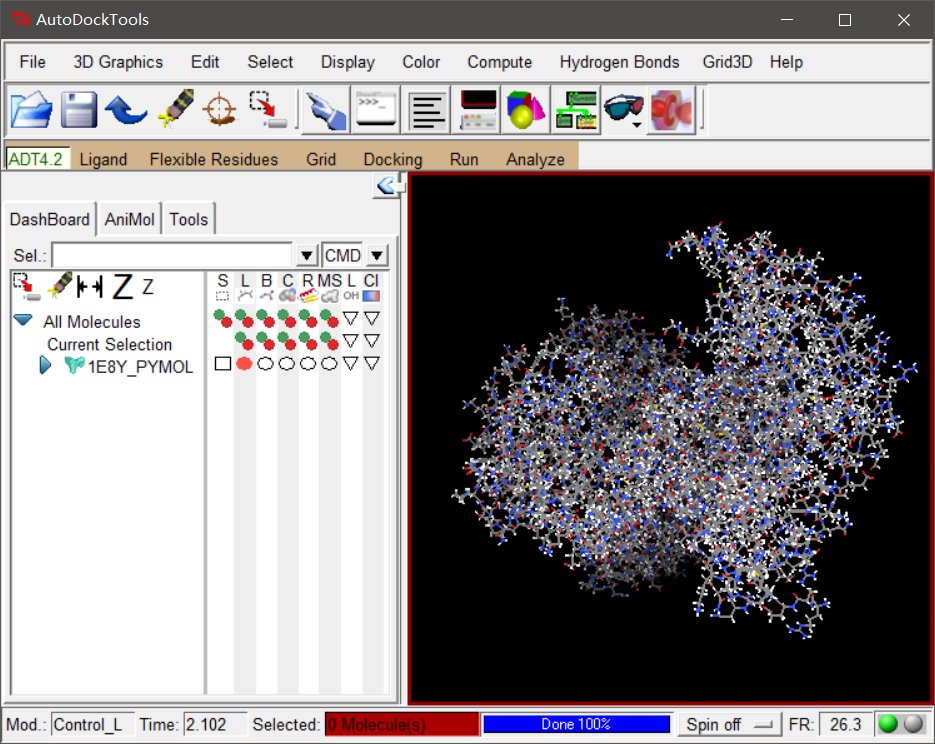Screen dimensions: 935x744
Task: Toggle lines display for 1E8Y_PYMOL
Action: [x=244, y=363]
